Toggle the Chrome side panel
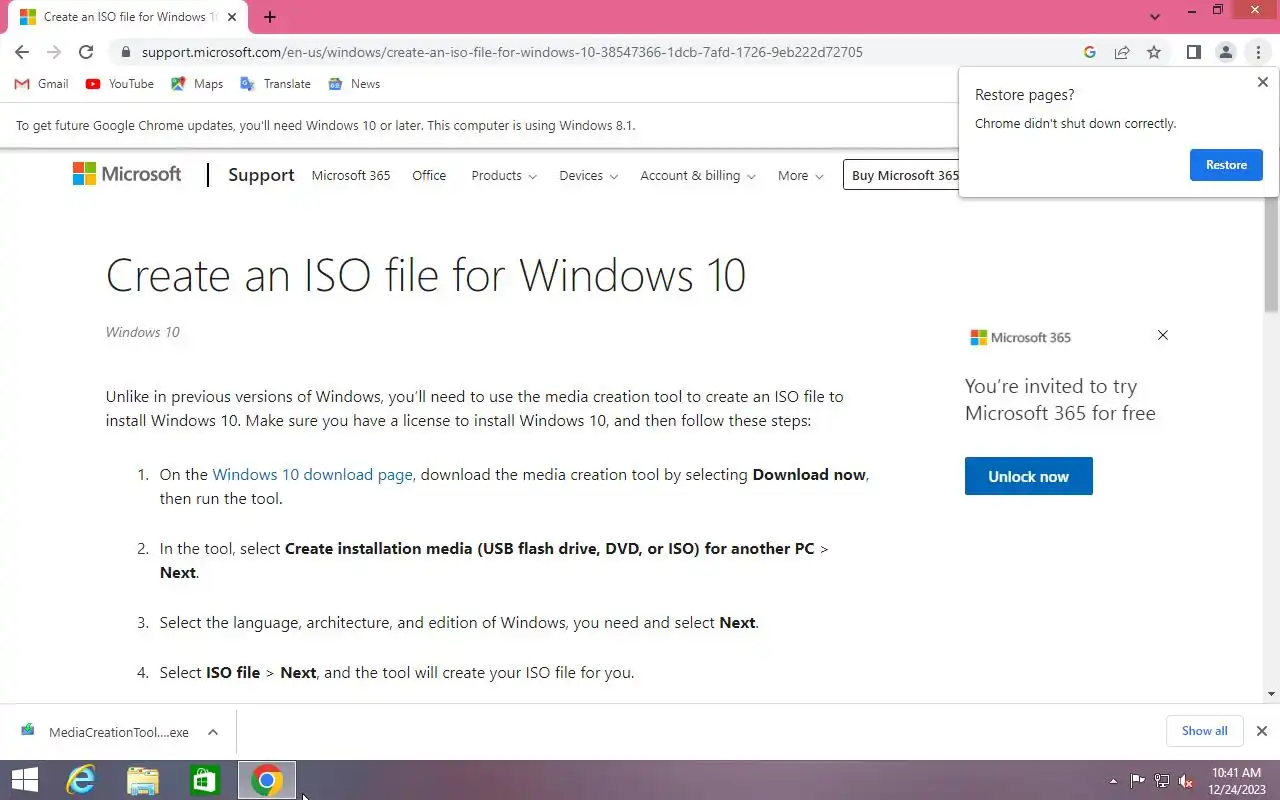 tap(1193, 52)
